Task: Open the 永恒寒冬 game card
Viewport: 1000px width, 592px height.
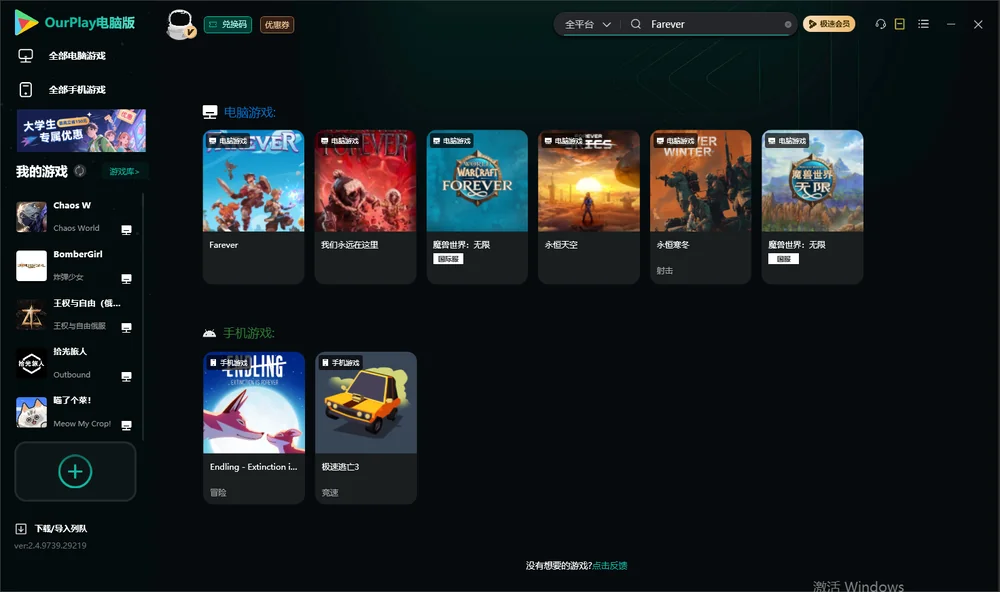Action: (700, 207)
